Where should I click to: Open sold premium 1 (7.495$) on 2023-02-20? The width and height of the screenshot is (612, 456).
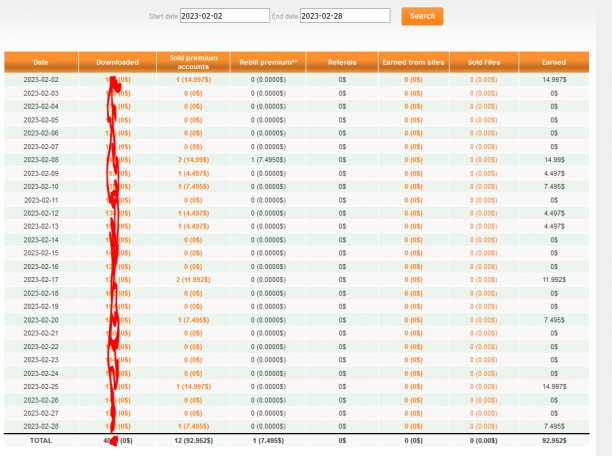[193, 320]
